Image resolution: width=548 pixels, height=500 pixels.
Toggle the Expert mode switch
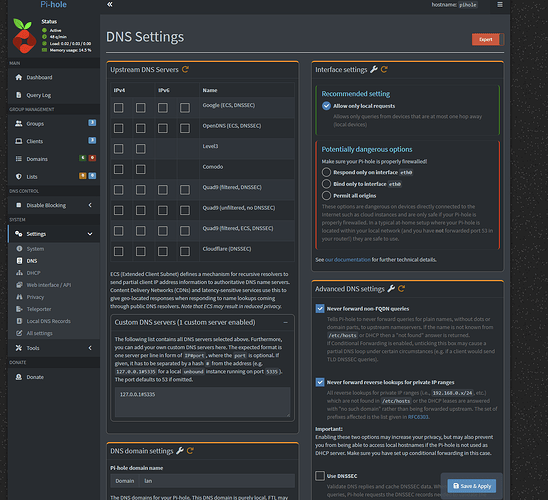pyautogui.click(x=488, y=39)
